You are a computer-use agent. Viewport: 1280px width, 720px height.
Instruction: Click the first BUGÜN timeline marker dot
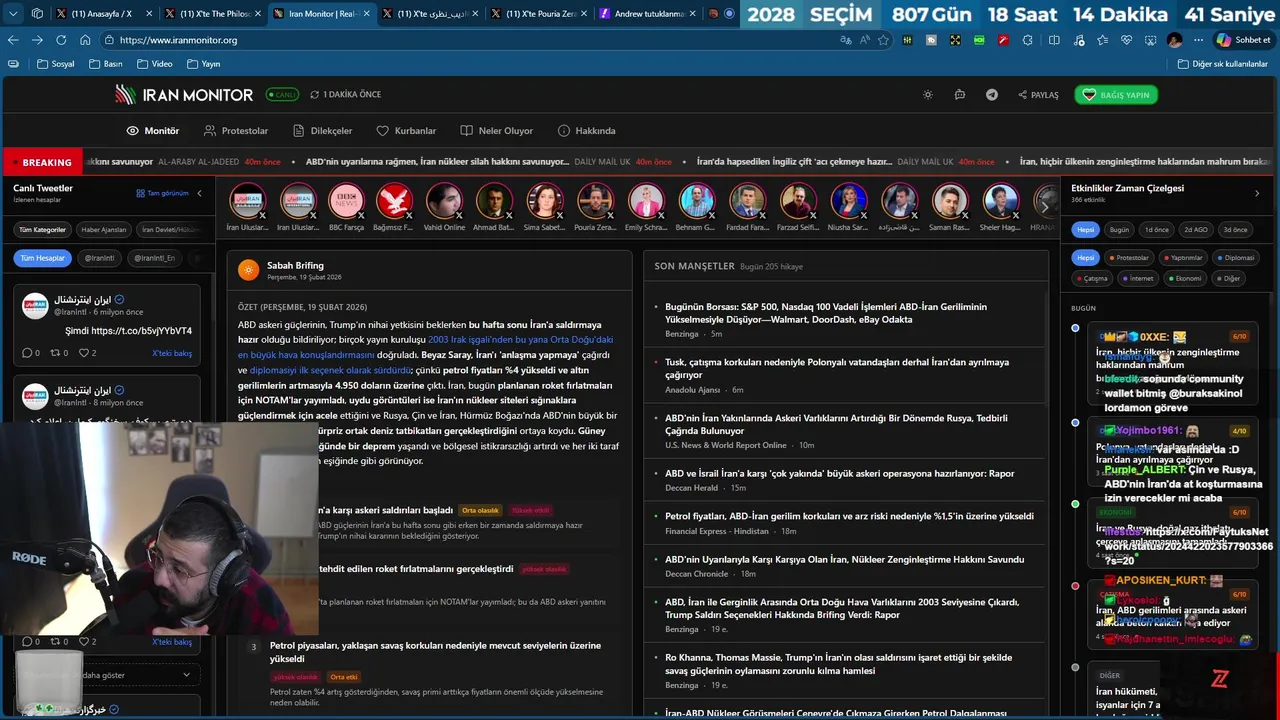point(1075,328)
